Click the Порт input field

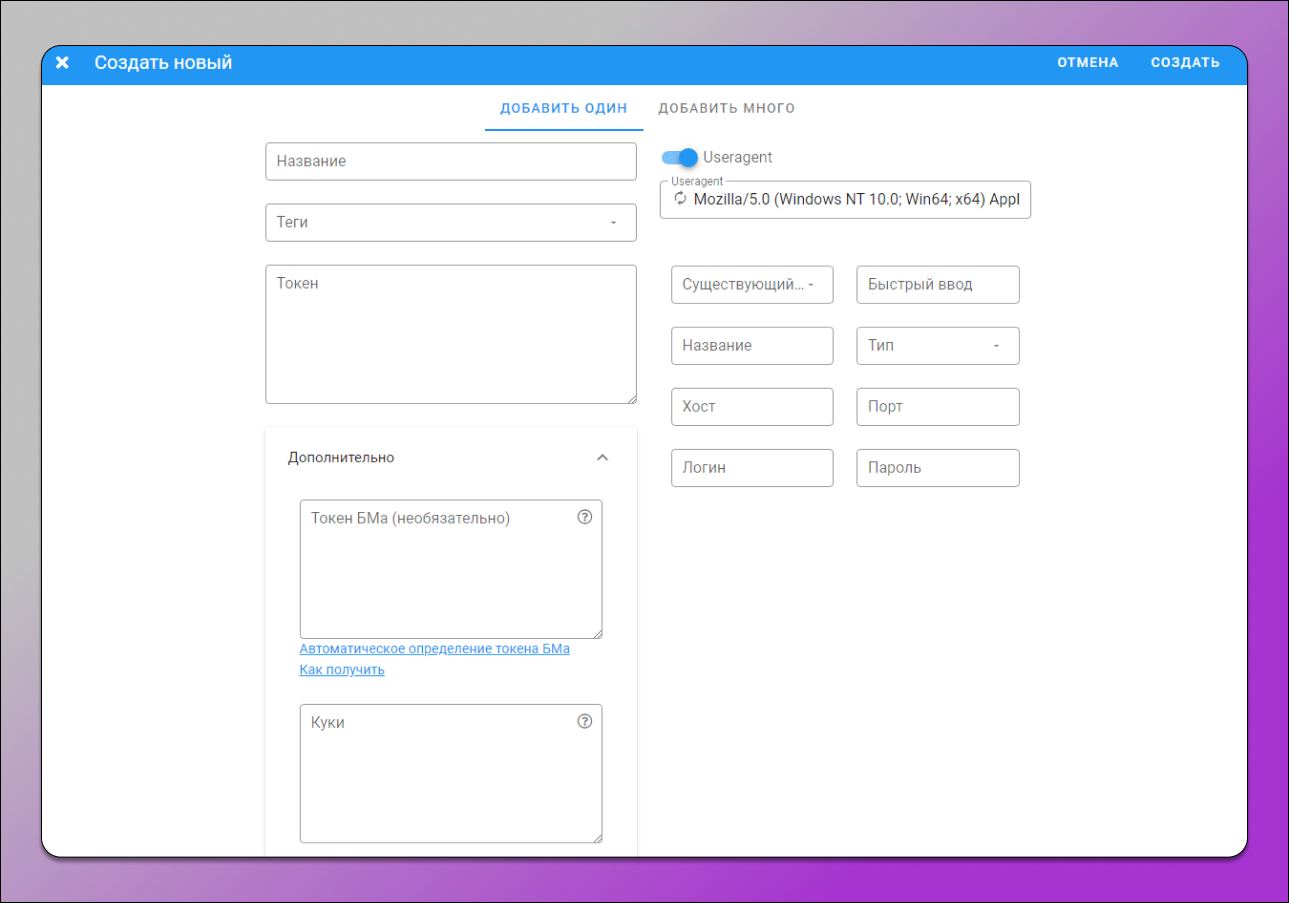(x=937, y=407)
